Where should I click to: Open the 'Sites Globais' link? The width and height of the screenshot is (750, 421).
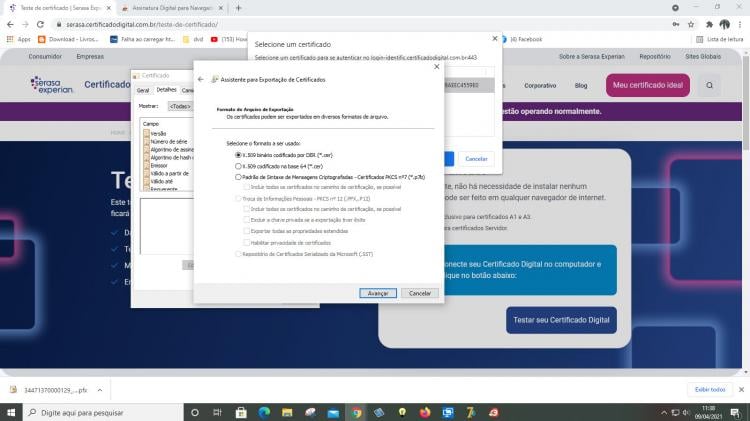point(703,56)
